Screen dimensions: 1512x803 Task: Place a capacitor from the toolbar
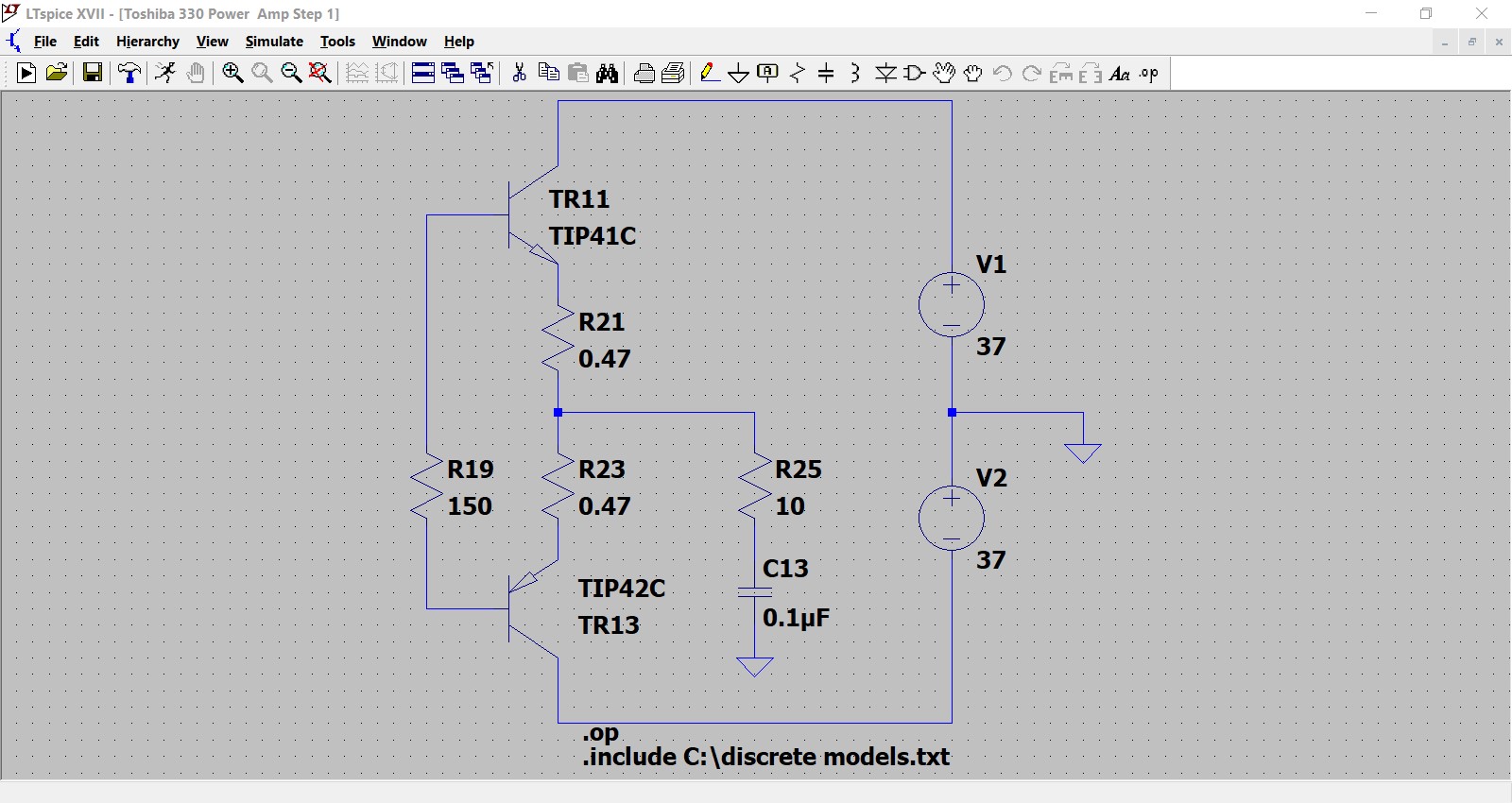[x=826, y=73]
